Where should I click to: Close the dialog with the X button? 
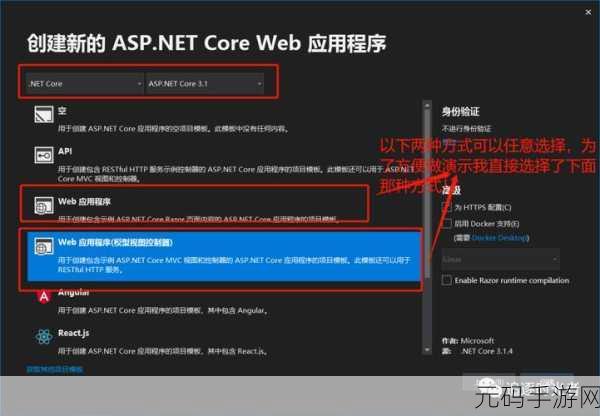pyautogui.click(x=588, y=12)
